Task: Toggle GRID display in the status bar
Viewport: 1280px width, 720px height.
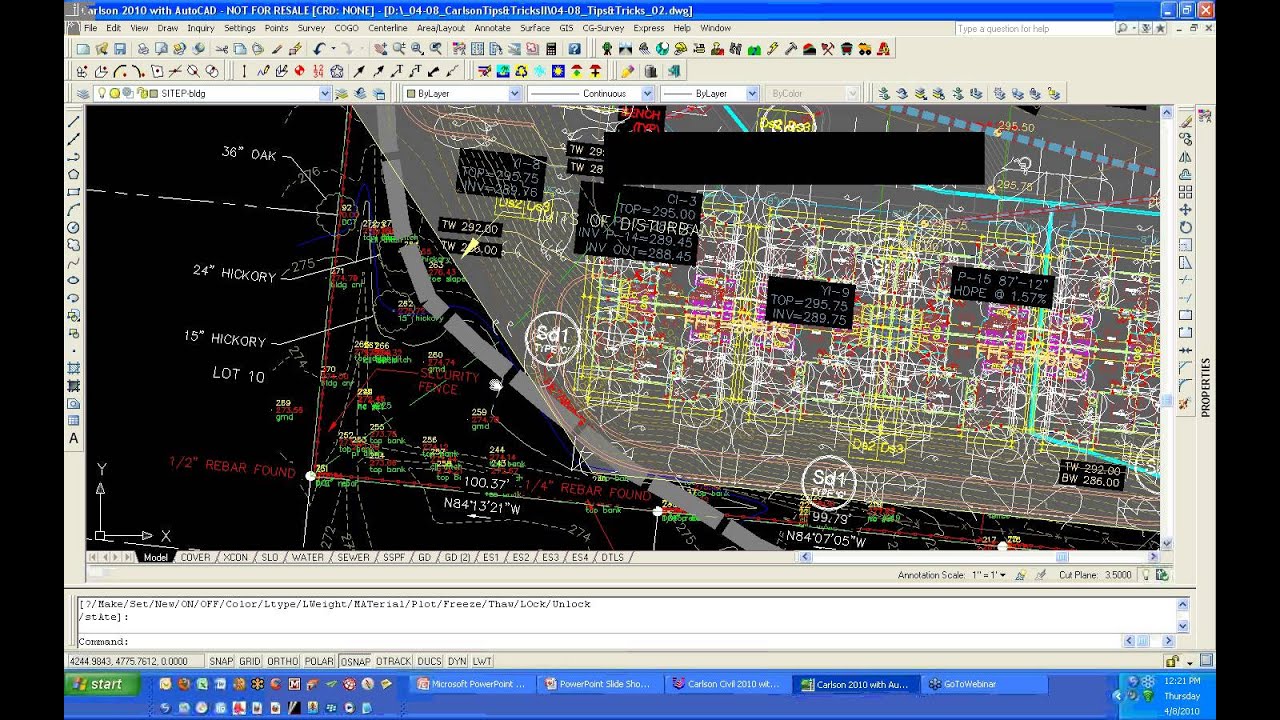Action: tap(249, 661)
